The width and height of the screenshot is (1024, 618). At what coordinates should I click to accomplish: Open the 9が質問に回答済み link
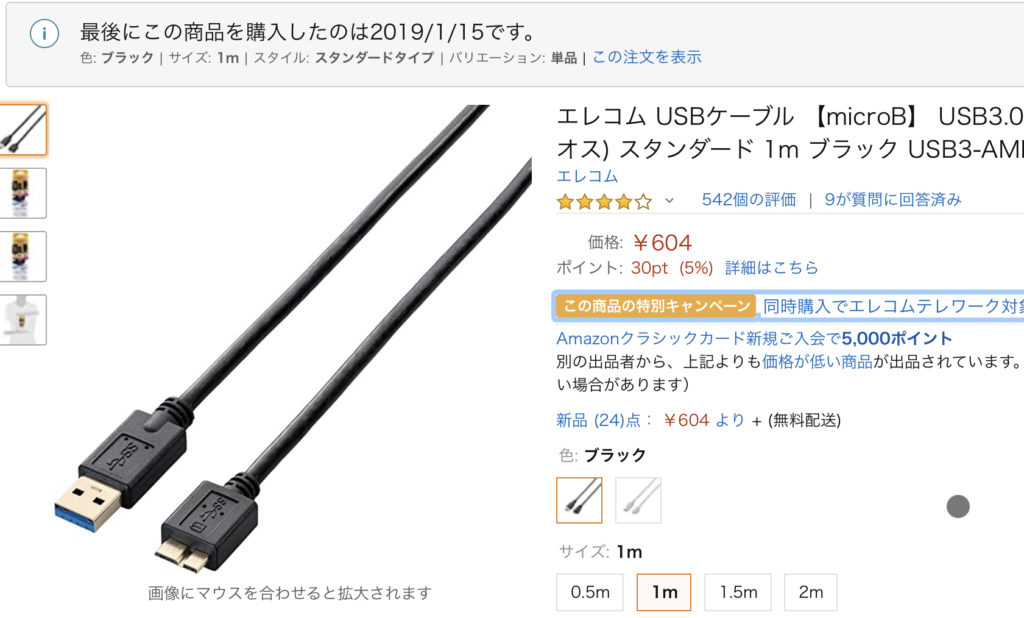(893, 200)
